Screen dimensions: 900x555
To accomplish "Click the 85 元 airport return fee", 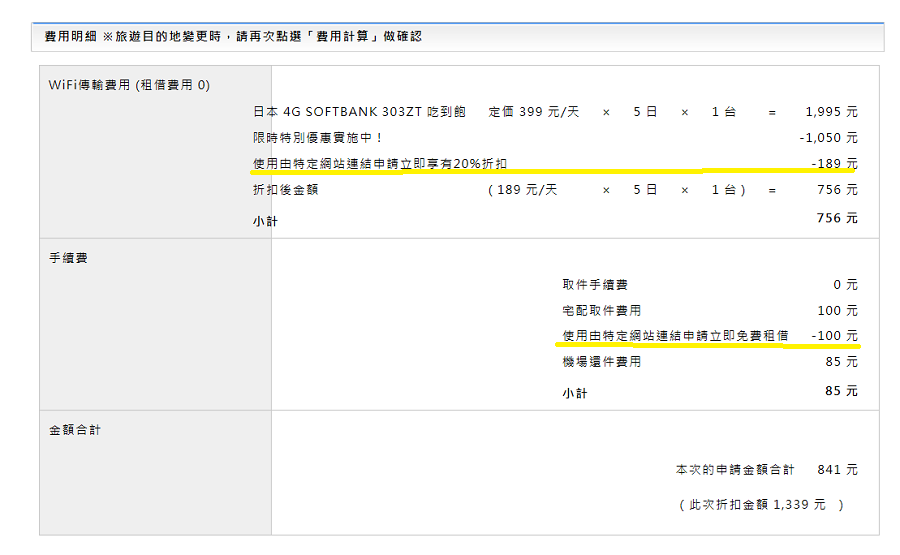I will (x=841, y=362).
